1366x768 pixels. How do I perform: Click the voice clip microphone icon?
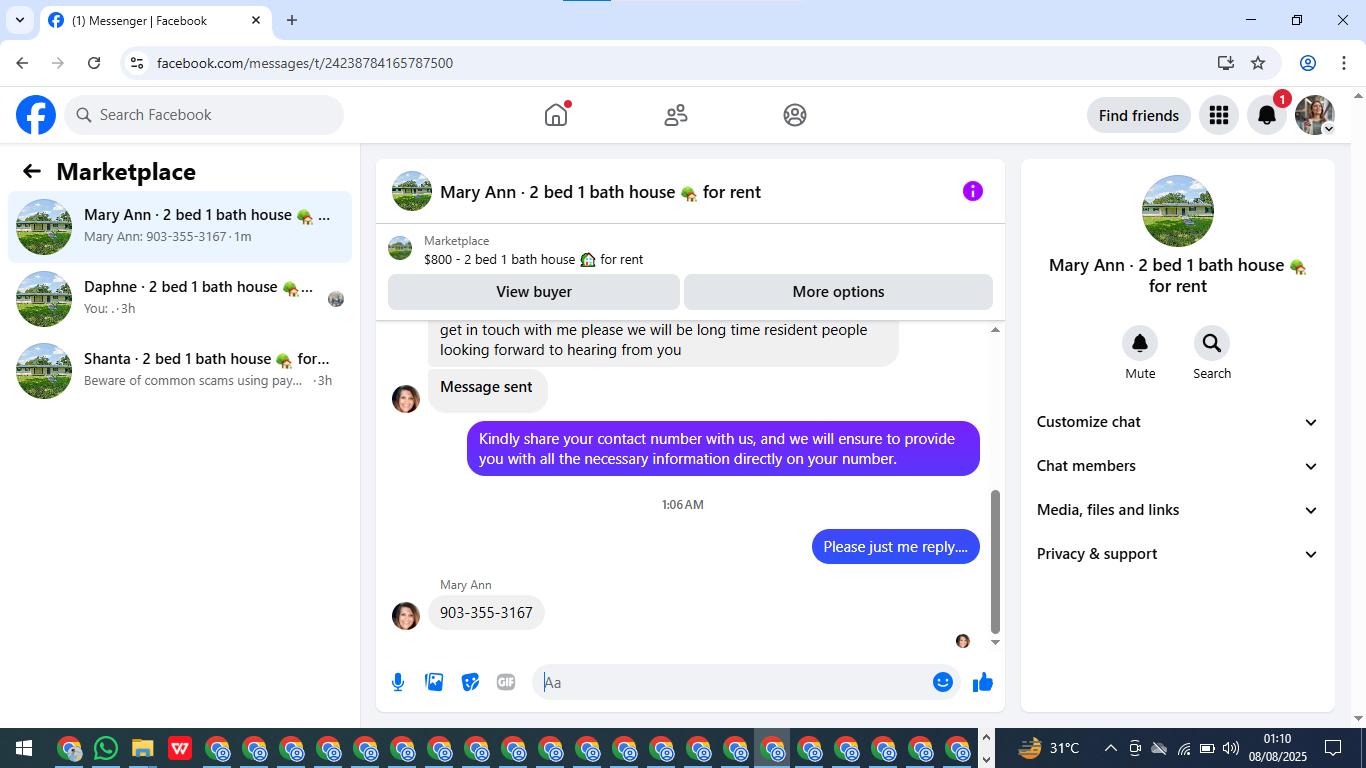pyautogui.click(x=398, y=682)
